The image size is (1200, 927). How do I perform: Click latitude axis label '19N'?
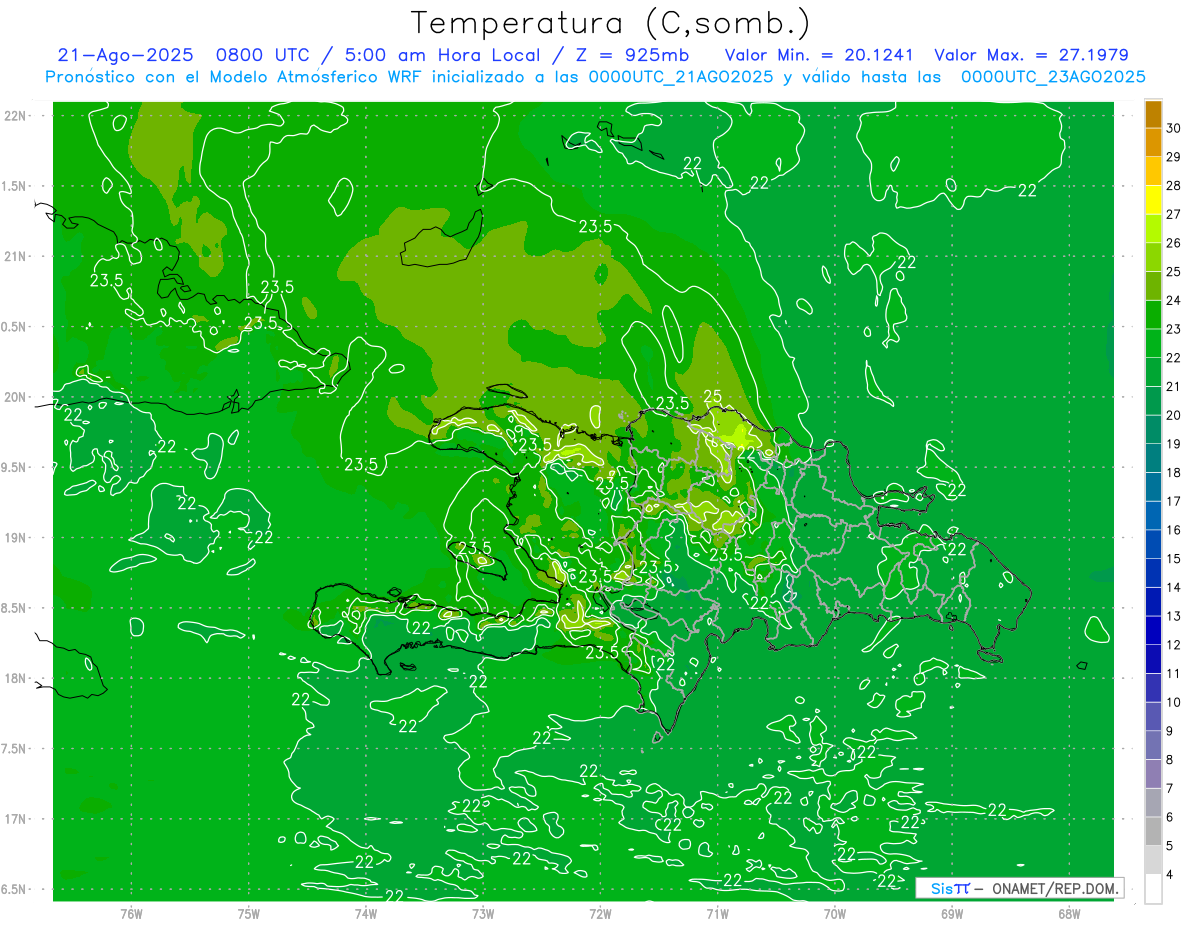click(x=16, y=538)
